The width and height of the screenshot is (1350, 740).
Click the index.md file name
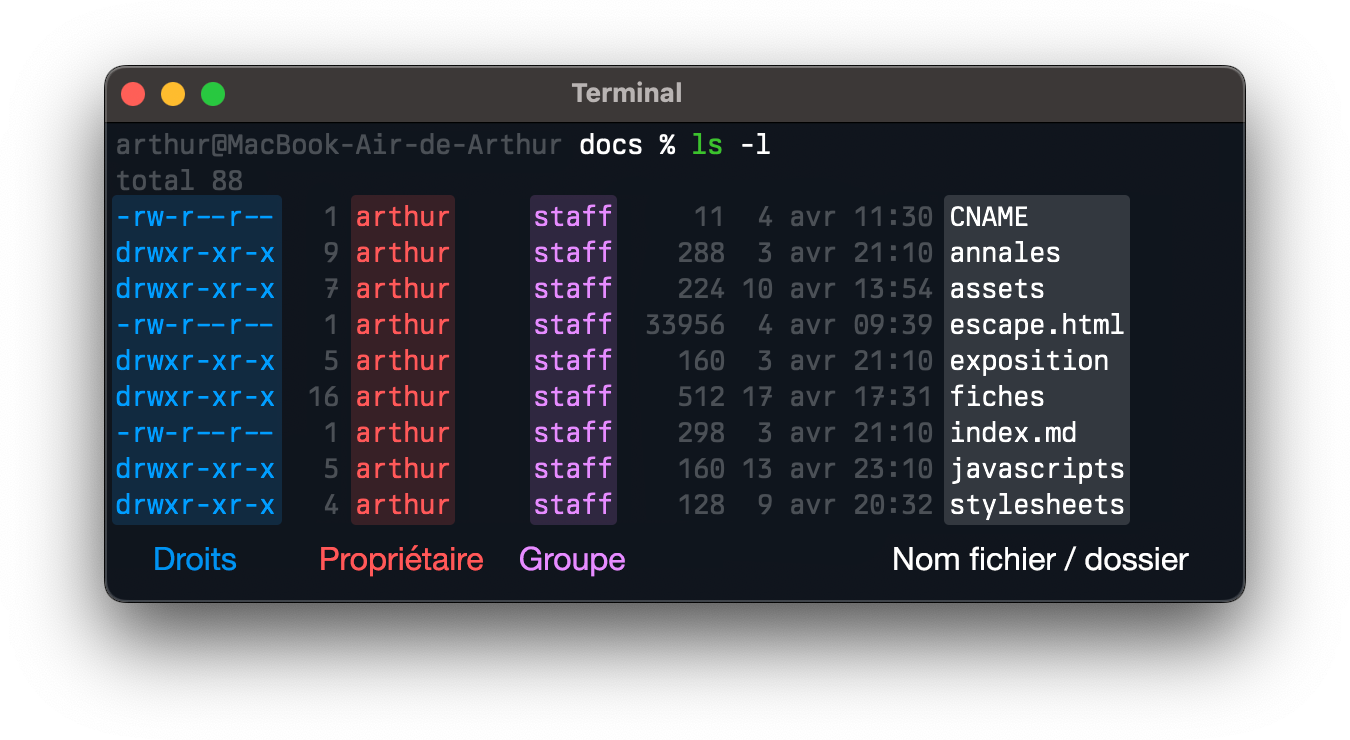pyautogui.click(x=1013, y=433)
